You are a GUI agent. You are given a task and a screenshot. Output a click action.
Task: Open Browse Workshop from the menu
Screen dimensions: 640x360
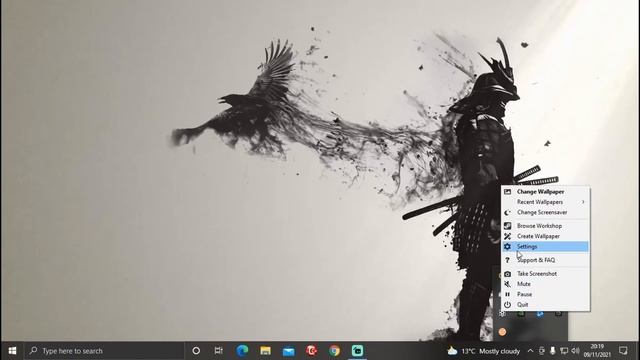point(545,226)
